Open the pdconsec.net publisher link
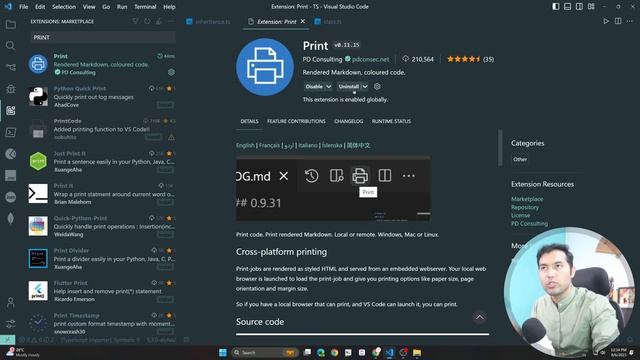Viewport: 640px width, 360px height. click(371, 59)
